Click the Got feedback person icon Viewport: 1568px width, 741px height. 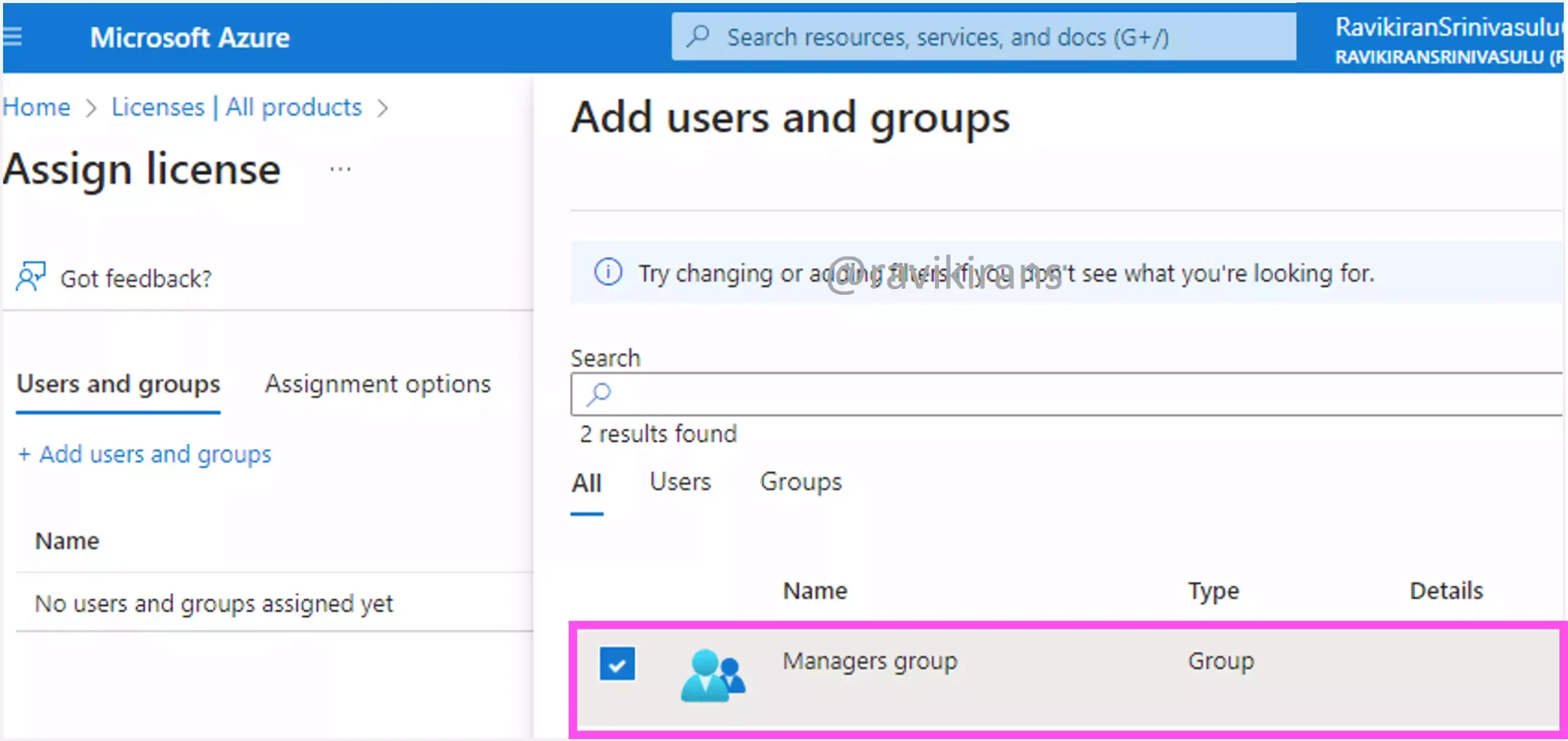pos(30,277)
